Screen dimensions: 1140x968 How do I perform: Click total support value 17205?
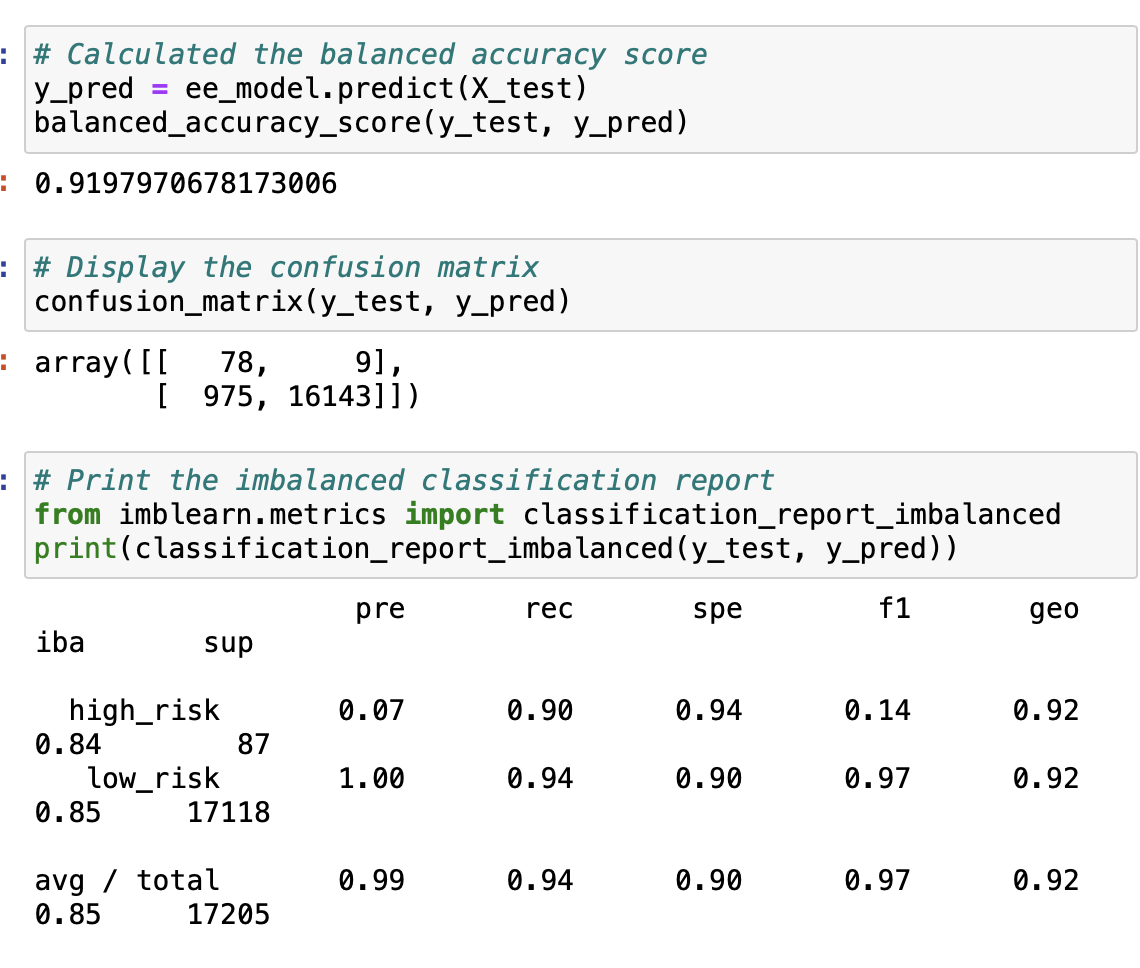click(x=228, y=915)
